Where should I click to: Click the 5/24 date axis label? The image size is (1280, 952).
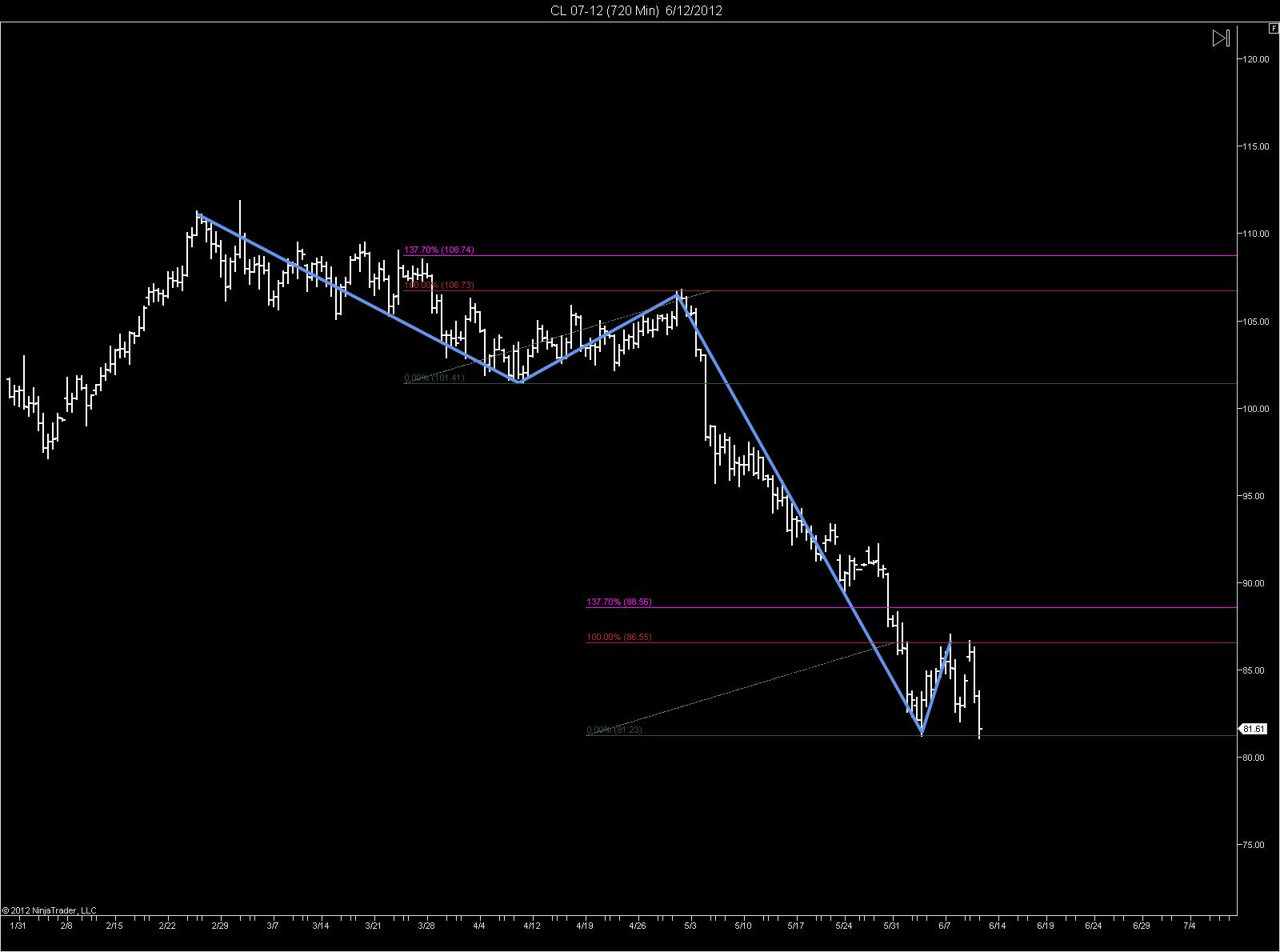[x=844, y=926]
